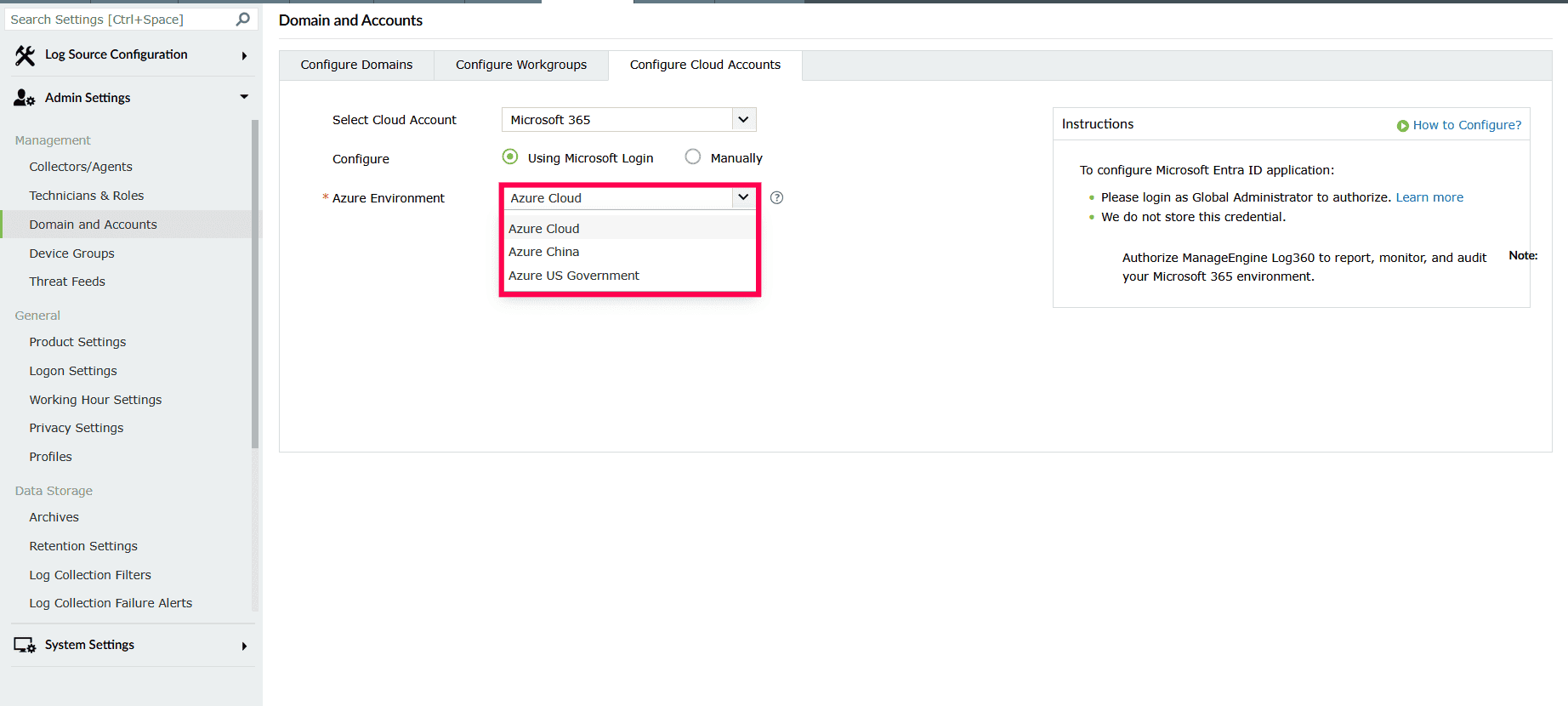Click the sidebar vertical scrollbar

click(x=255, y=284)
